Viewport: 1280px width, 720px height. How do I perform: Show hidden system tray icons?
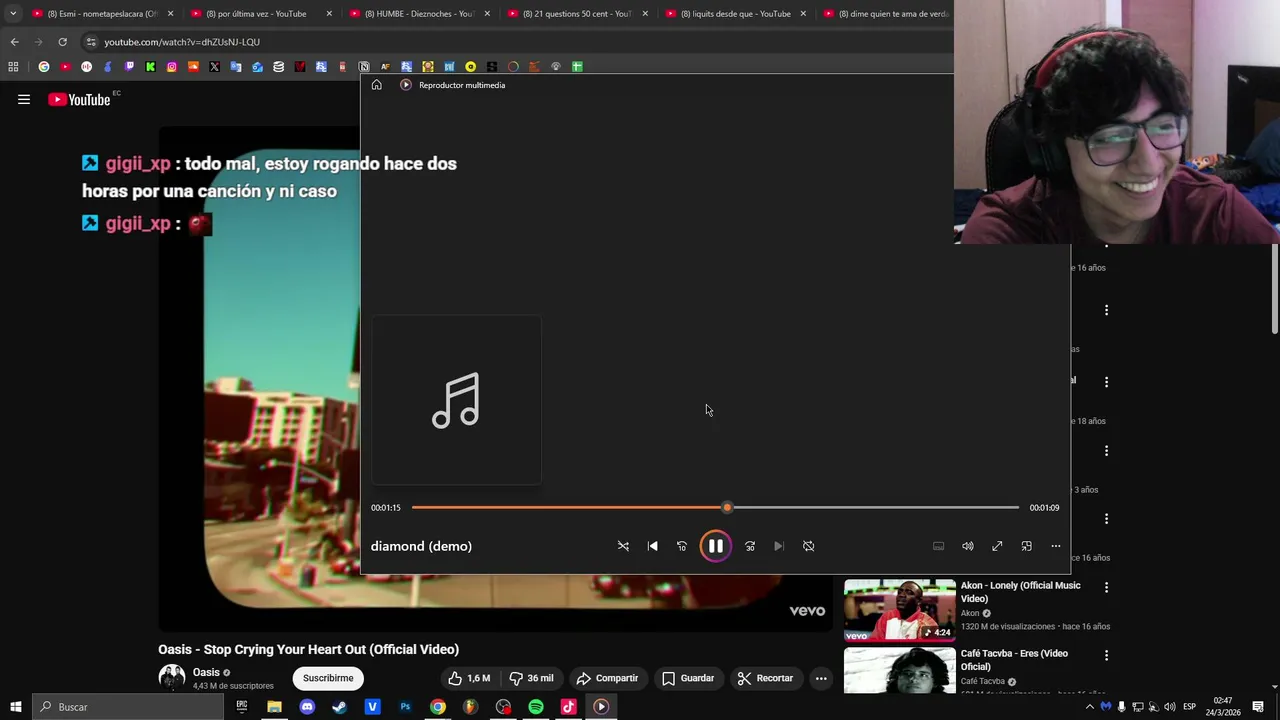pos(1090,707)
